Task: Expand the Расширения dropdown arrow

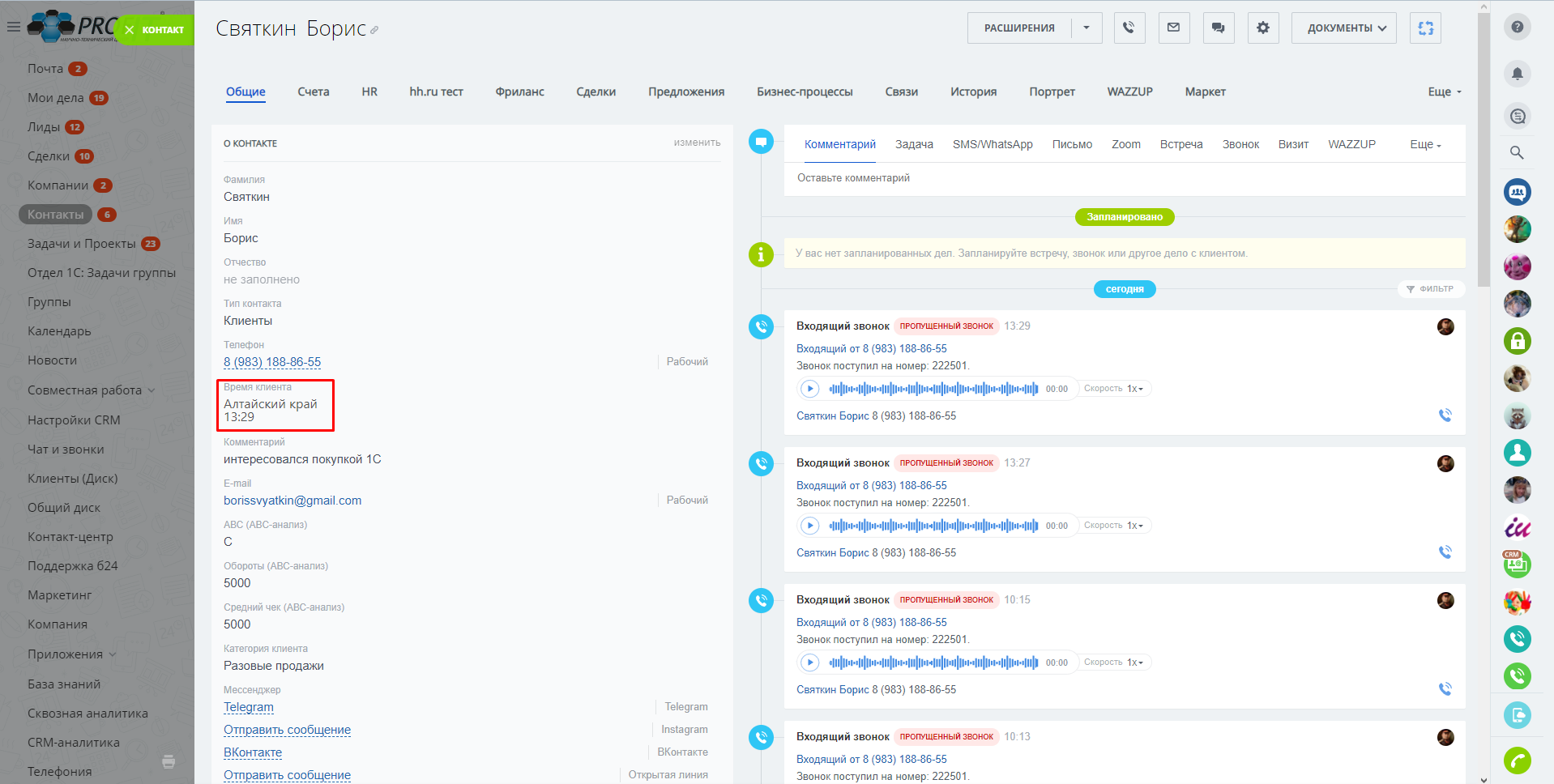Action: pyautogui.click(x=1087, y=28)
